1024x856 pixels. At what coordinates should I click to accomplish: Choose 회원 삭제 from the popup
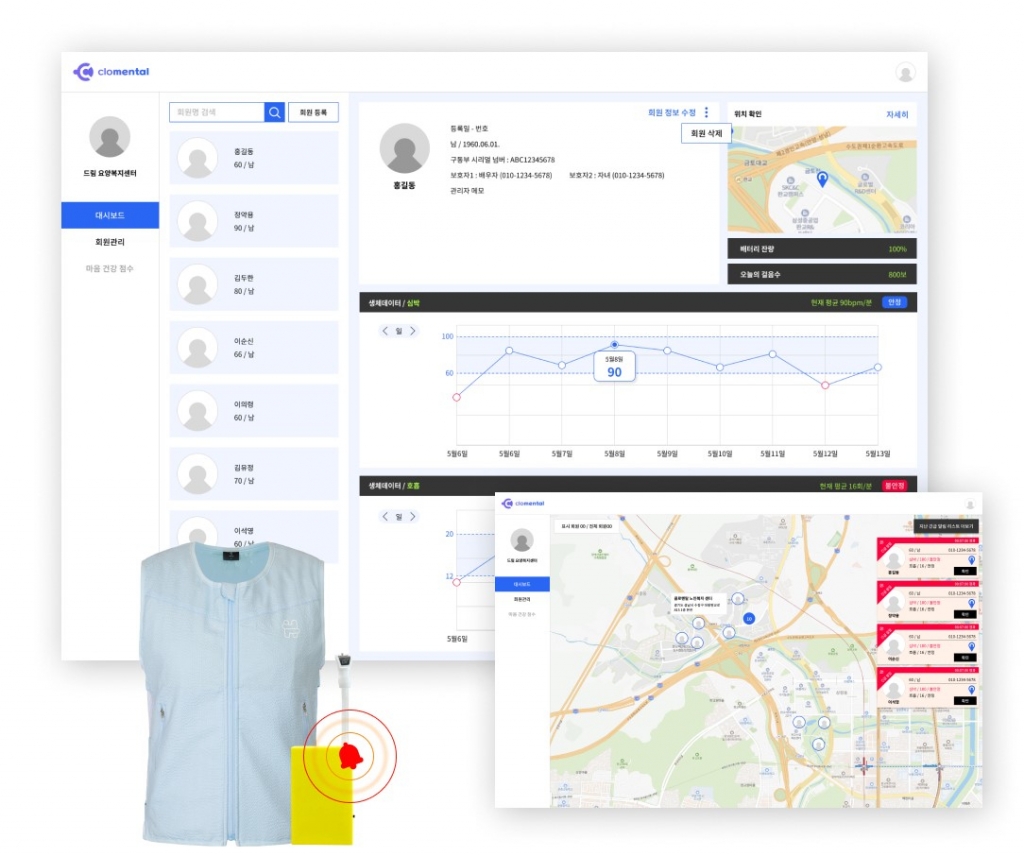click(706, 133)
